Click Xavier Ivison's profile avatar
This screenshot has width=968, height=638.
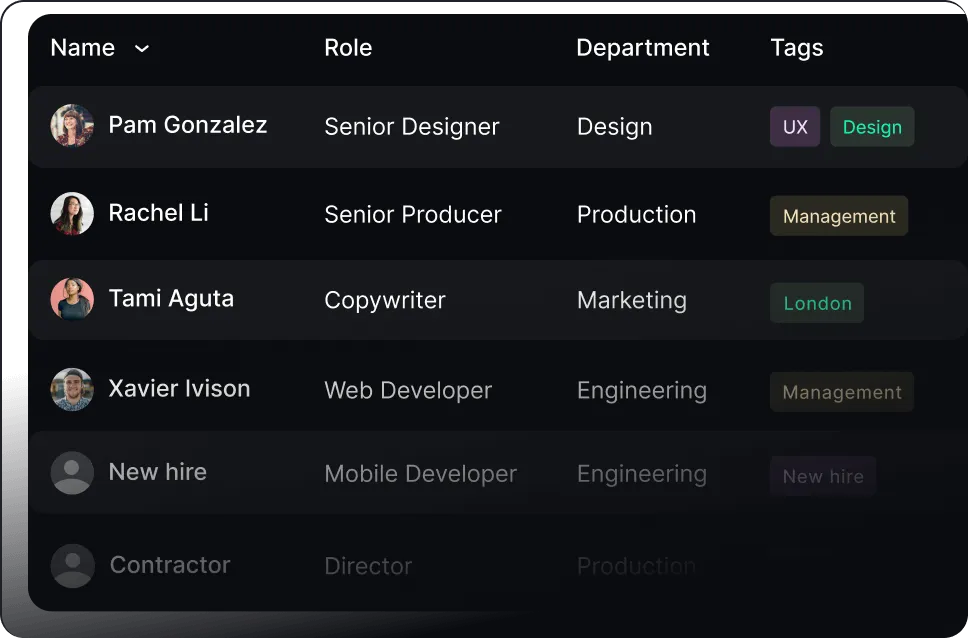[x=72, y=390]
